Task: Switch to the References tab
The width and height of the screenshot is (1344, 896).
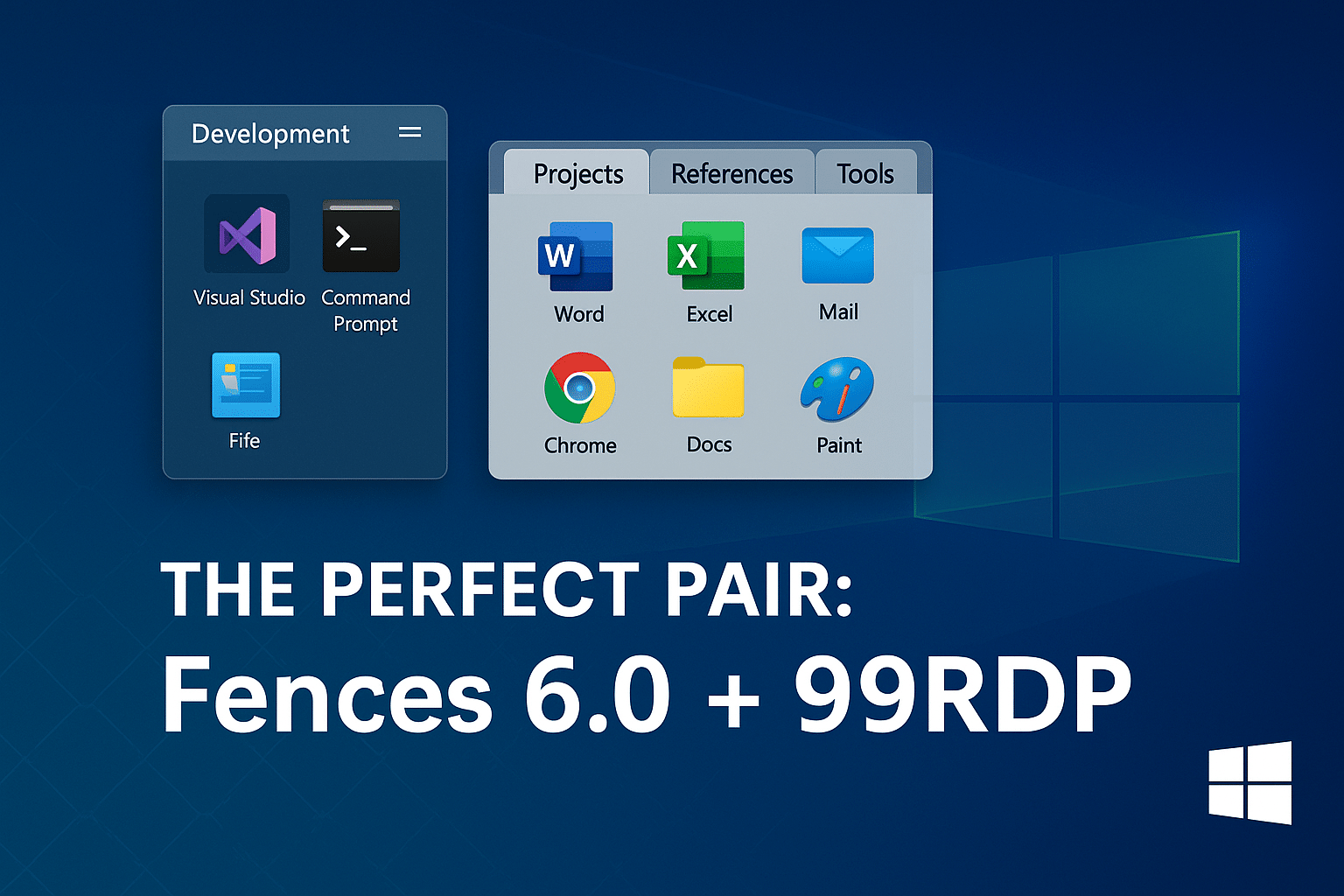Action: (x=731, y=173)
